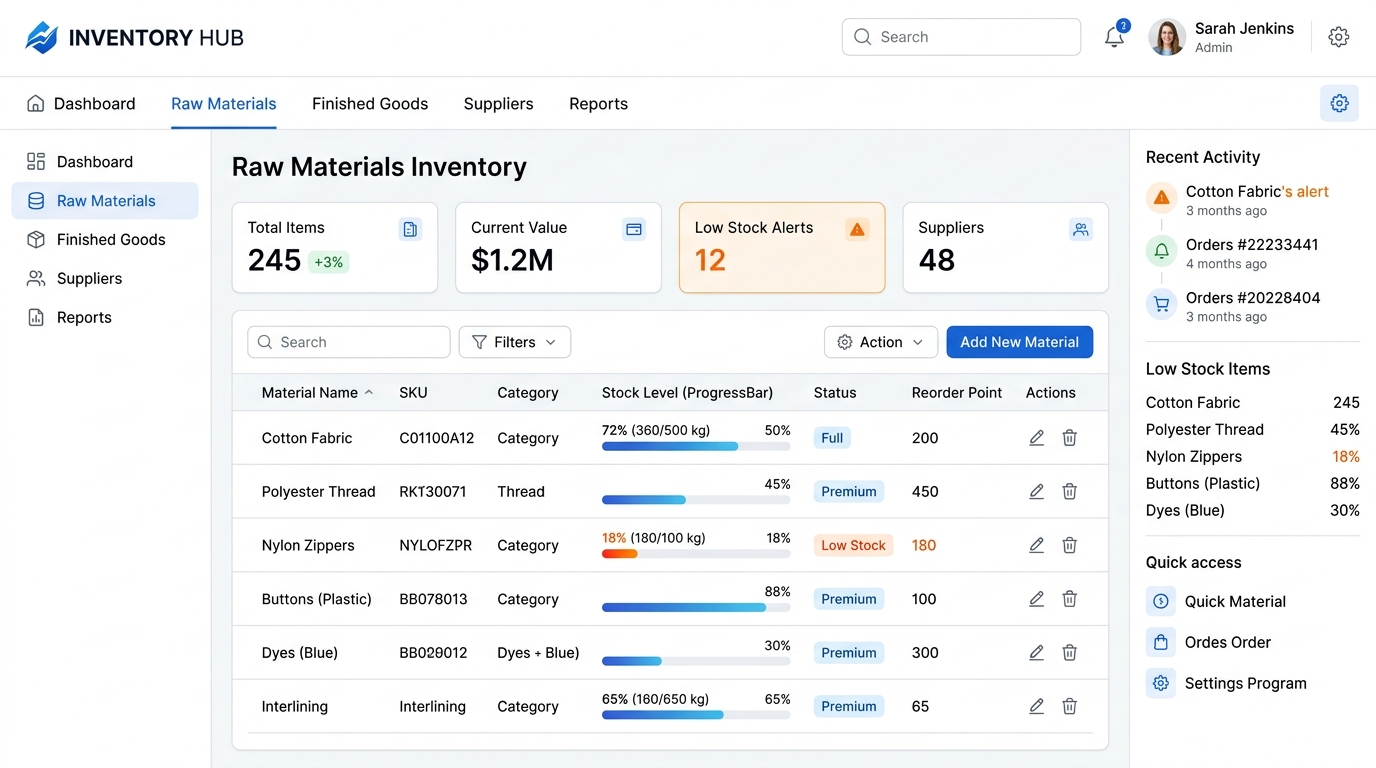Open the Action dropdown
The width and height of the screenshot is (1376, 768).
pos(881,342)
